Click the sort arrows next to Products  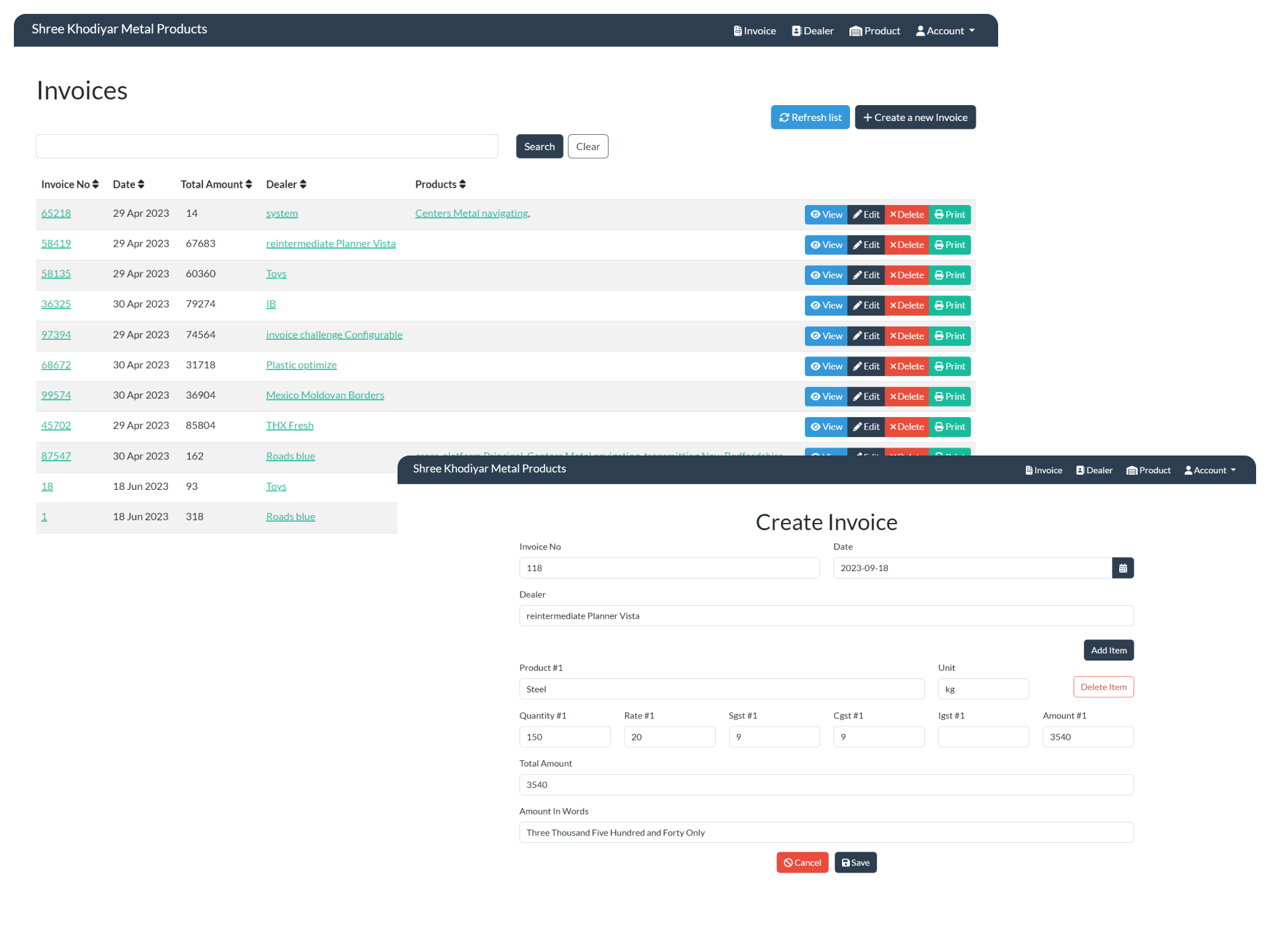(x=462, y=184)
